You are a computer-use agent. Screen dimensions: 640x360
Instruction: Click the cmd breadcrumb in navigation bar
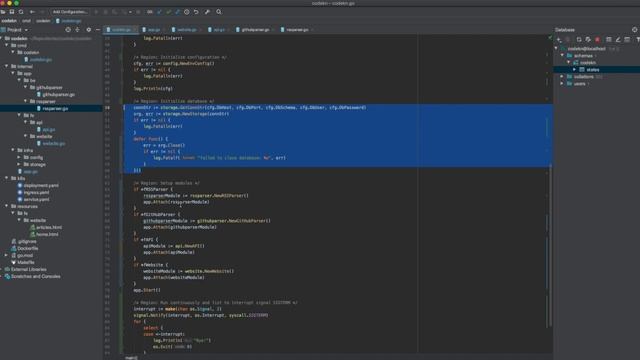(x=27, y=21)
